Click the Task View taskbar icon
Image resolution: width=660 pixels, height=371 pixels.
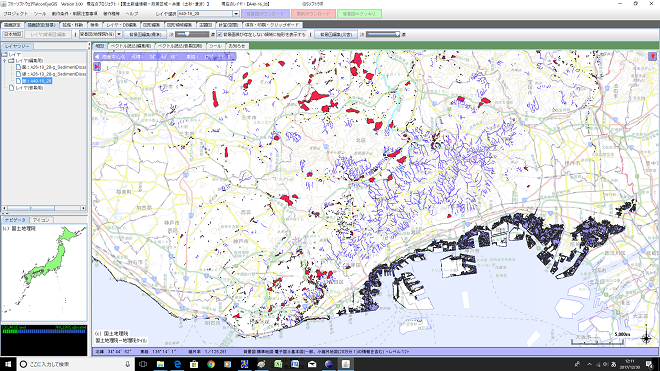click(x=143, y=364)
